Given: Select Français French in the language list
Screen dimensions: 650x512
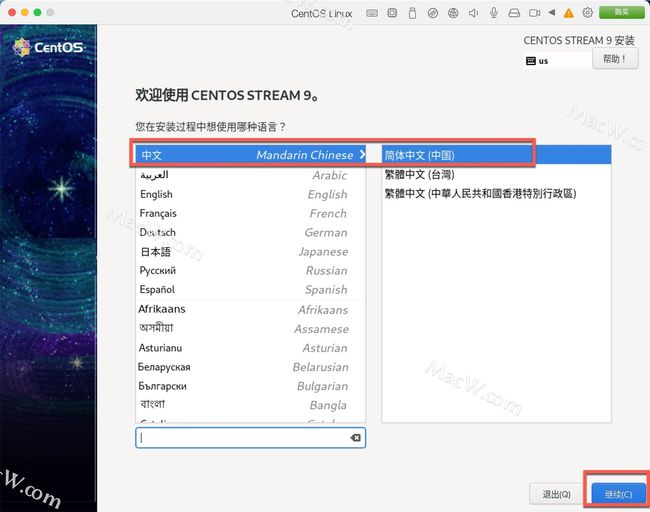Looking at the screenshot, I should pyautogui.click(x=250, y=213).
